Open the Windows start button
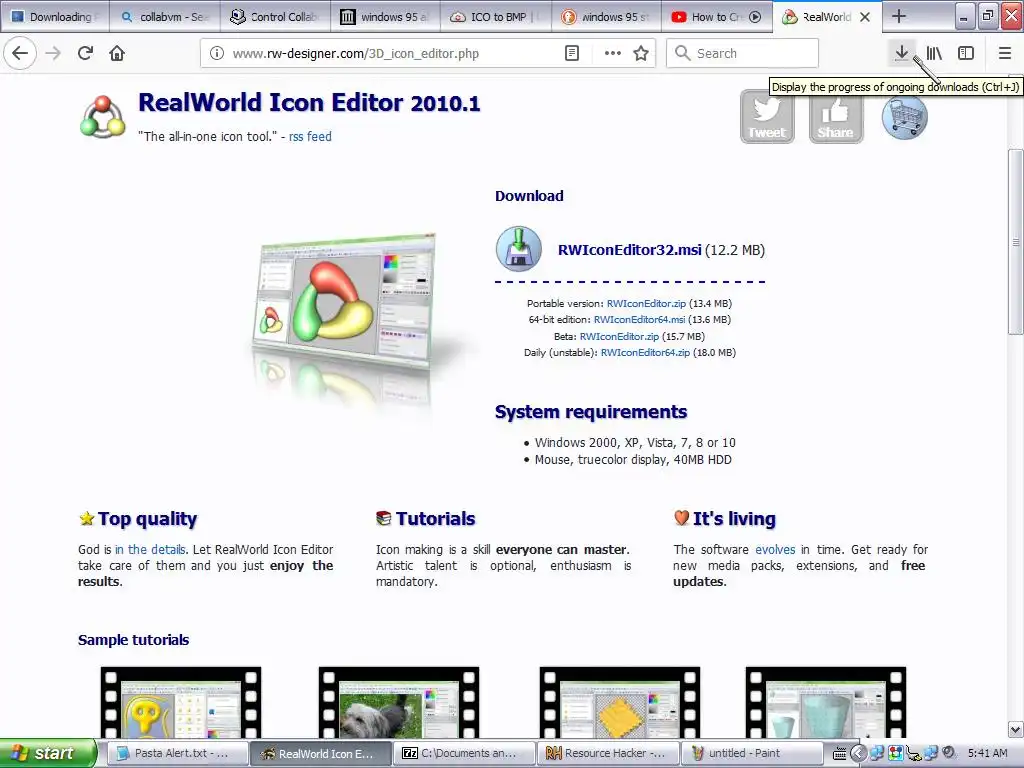Screen dimensions: 1024x768 (48, 753)
